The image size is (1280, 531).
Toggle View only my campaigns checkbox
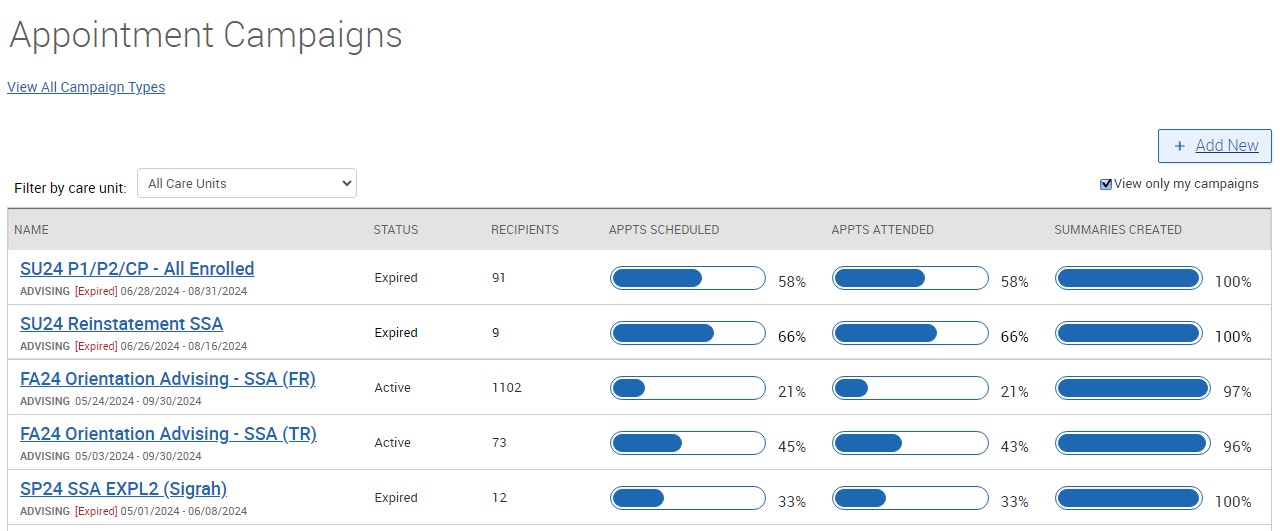1105,184
